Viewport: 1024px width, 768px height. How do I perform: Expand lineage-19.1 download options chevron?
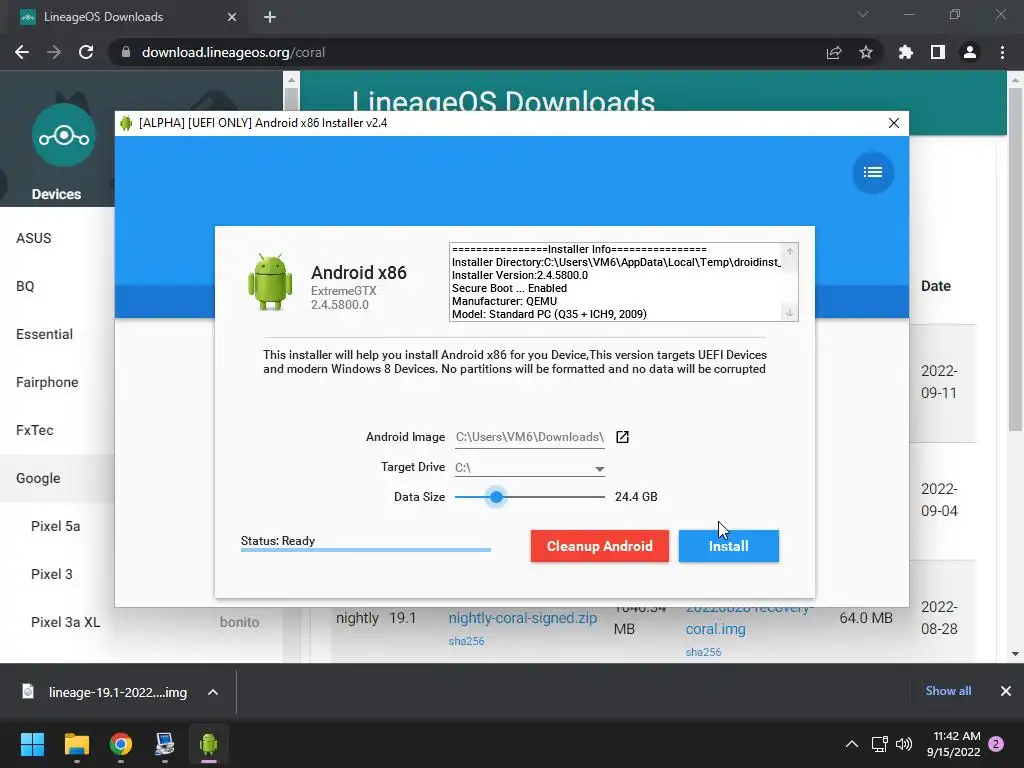tap(213, 692)
